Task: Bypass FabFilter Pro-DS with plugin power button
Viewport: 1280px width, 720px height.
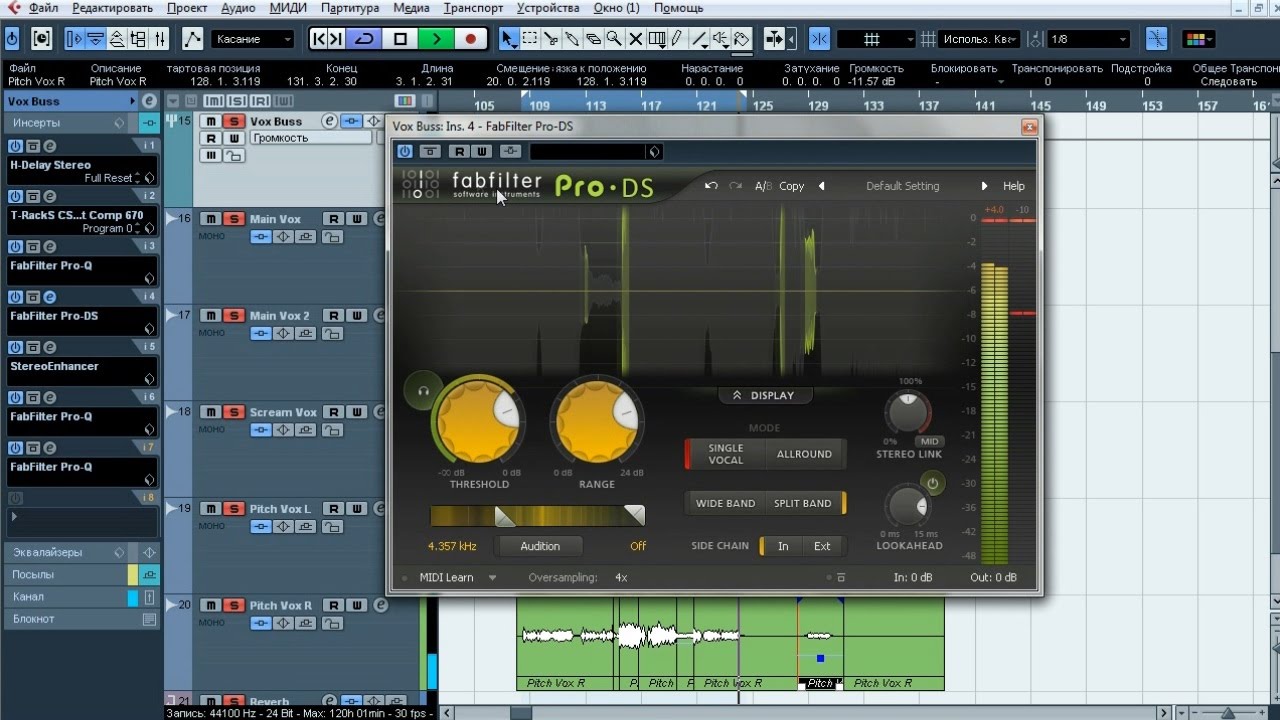Action: click(x=404, y=151)
